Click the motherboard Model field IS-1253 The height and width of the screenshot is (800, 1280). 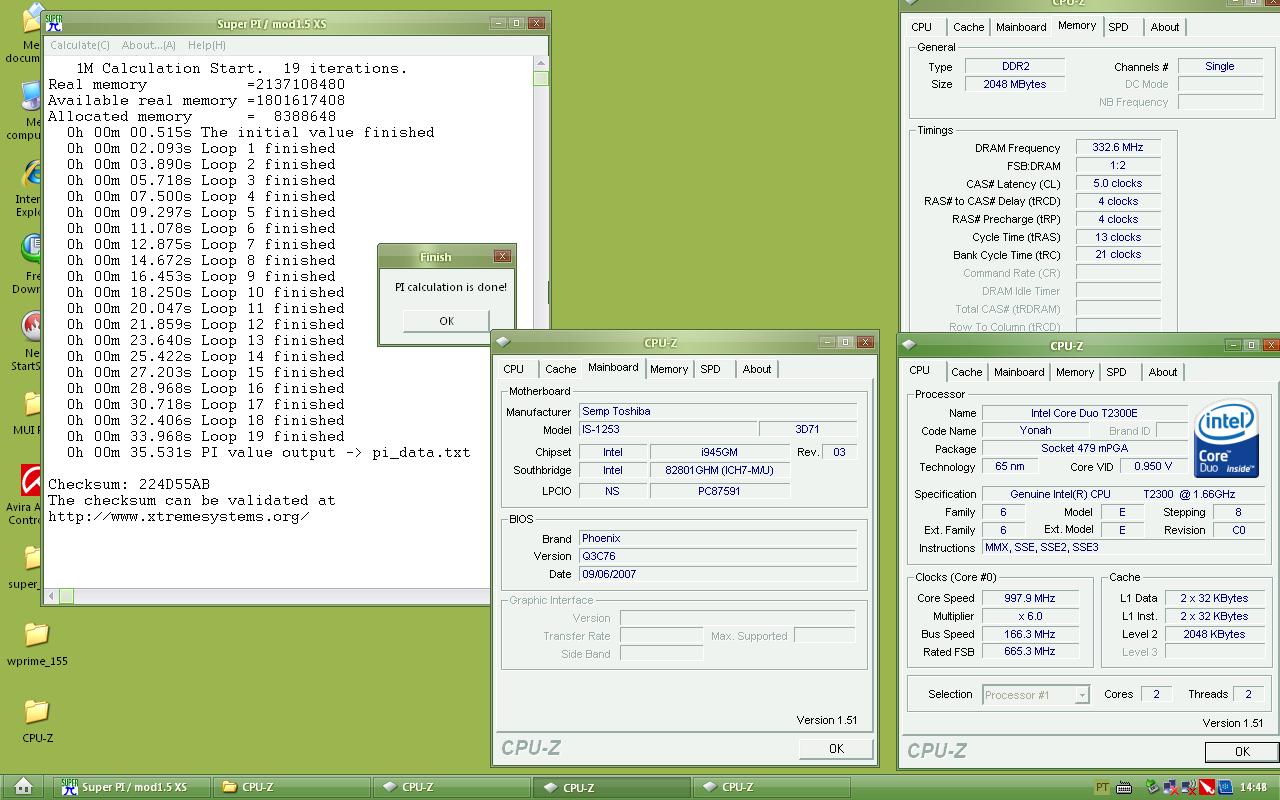tap(667, 429)
